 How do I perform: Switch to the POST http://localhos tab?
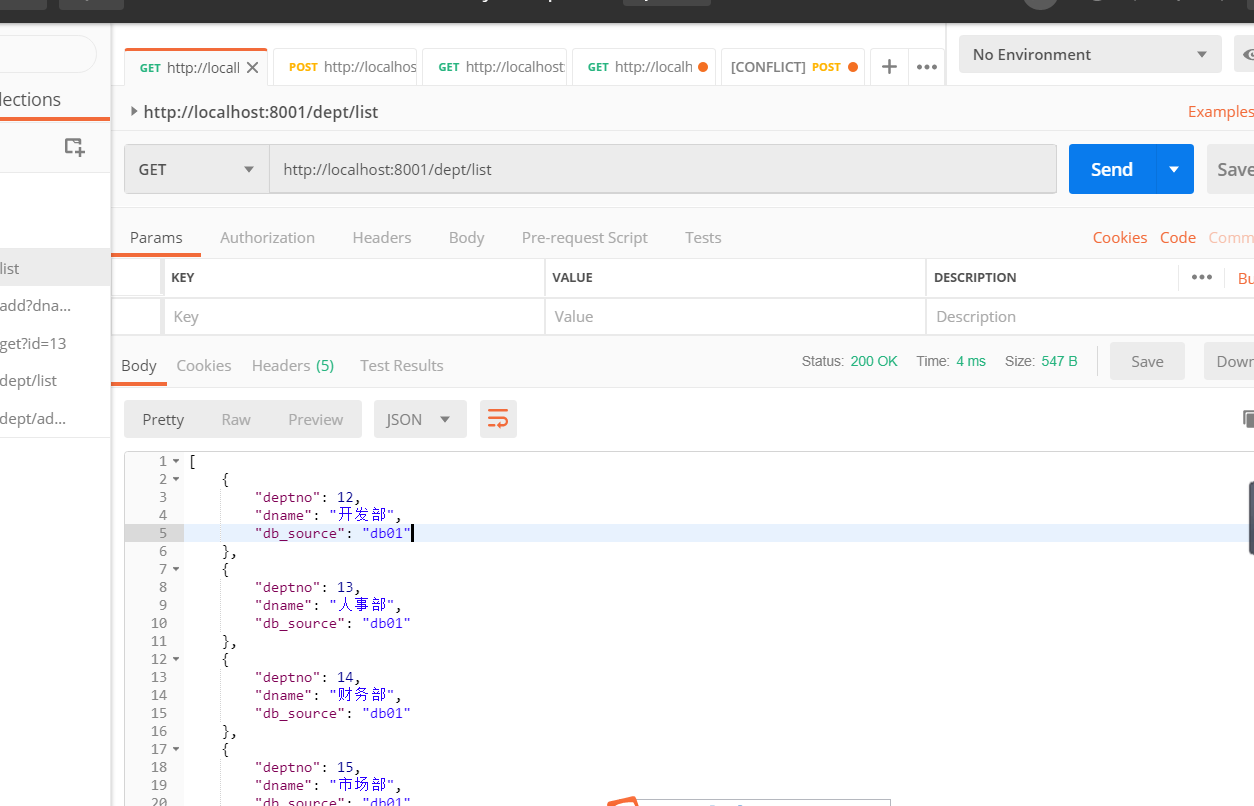pyautogui.click(x=345, y=67)
